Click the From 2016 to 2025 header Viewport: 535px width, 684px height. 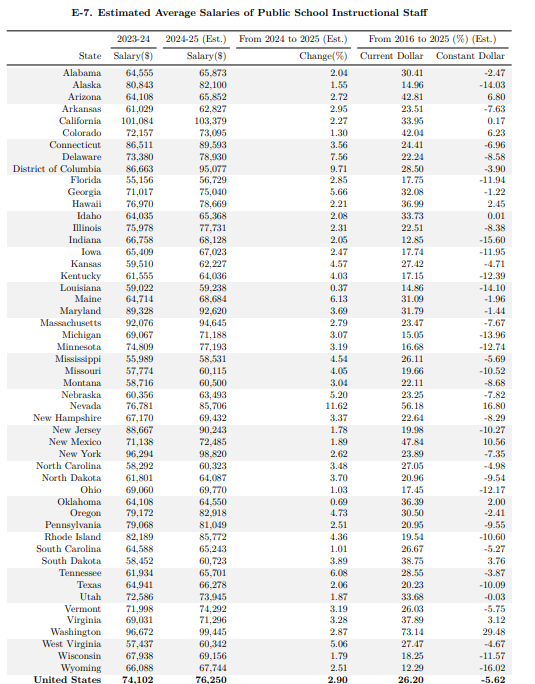432,39
